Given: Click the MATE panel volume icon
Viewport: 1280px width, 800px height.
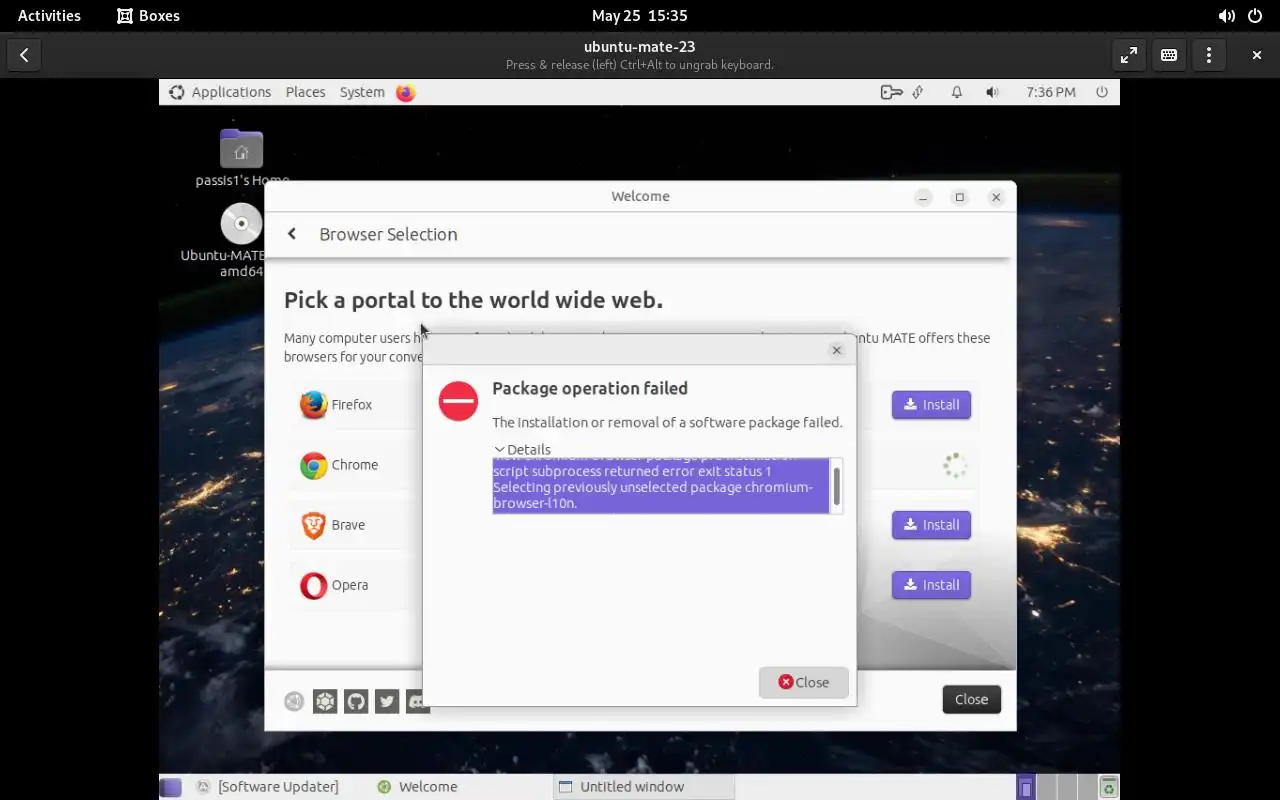Looking at the screenshot, I should coord(992,92).
